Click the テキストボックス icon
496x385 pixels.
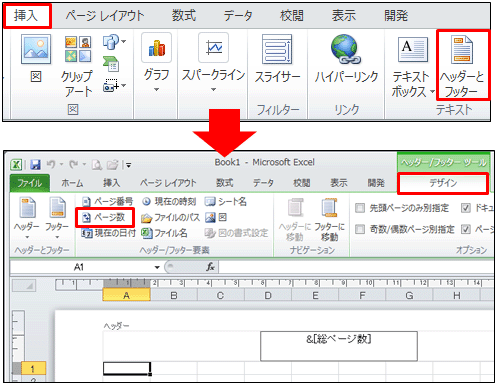point(413,49)
